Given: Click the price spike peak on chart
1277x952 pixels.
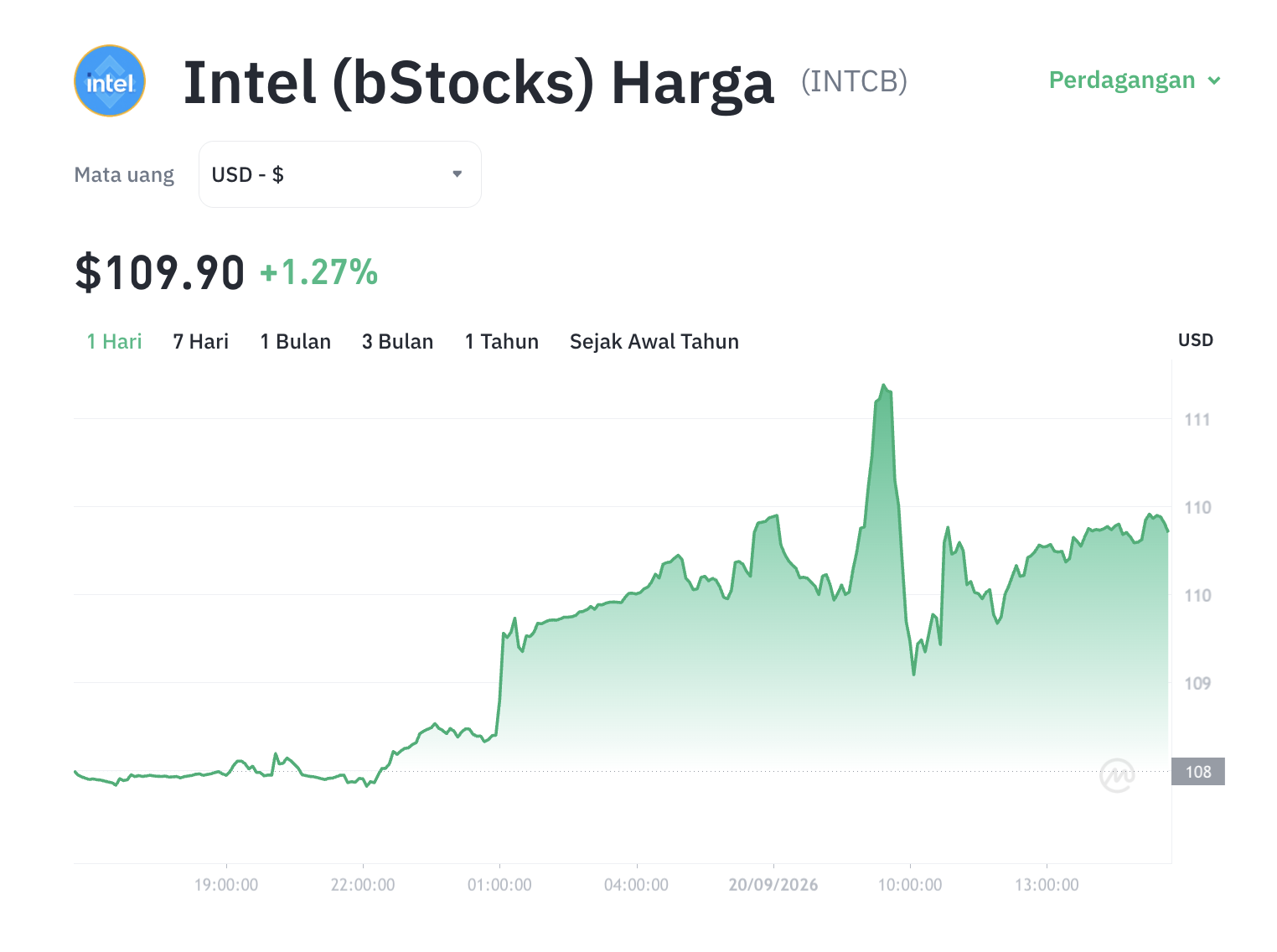Looking at the screenshot, I should click(x=883, y=385).
